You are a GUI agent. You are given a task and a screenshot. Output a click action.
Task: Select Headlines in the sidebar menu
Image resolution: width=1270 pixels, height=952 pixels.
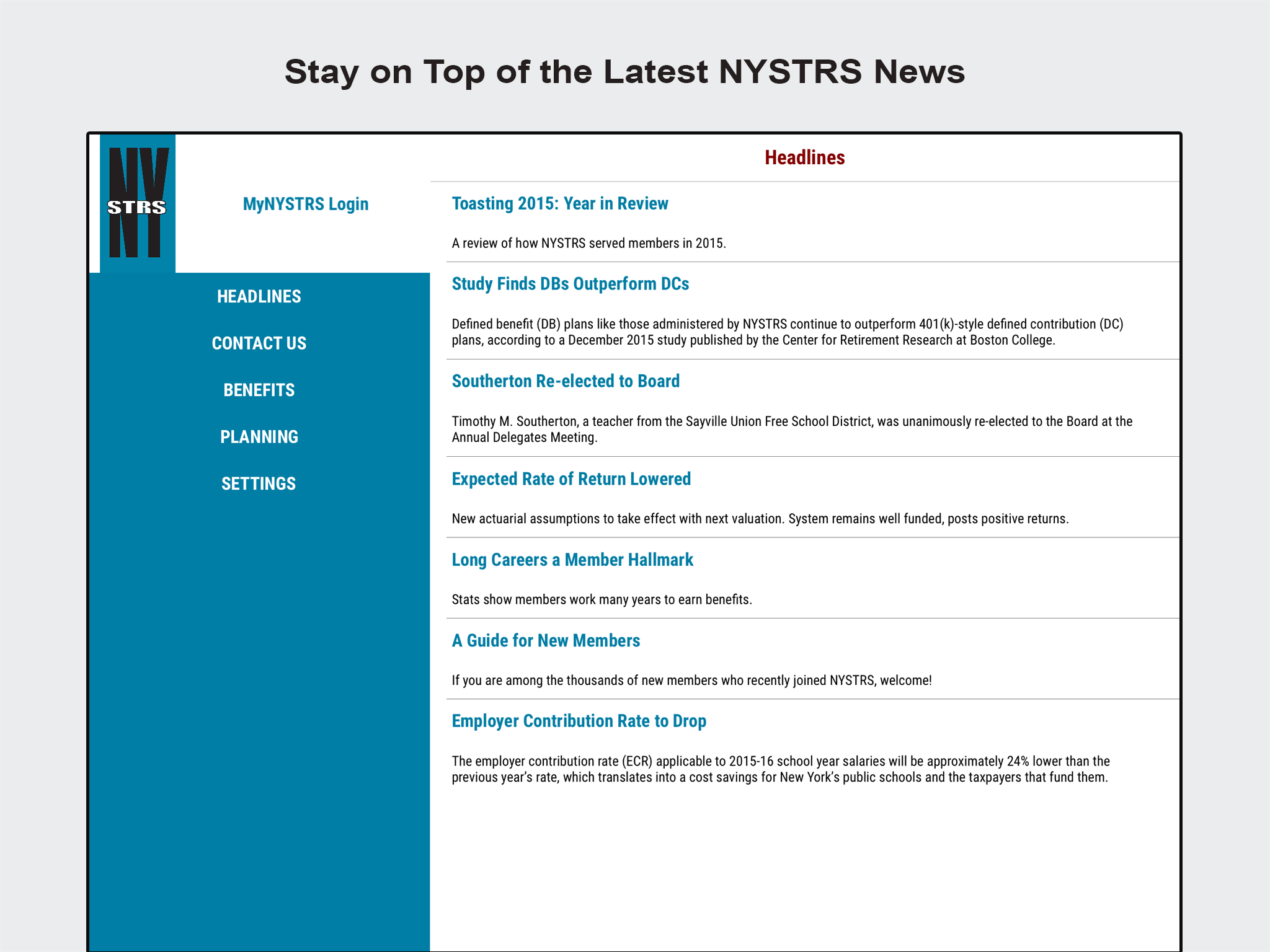[259, 296]
